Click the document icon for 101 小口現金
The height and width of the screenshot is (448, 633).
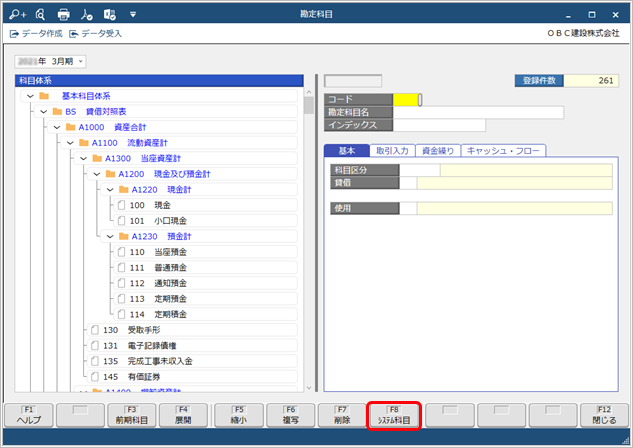tap(122, 221)
